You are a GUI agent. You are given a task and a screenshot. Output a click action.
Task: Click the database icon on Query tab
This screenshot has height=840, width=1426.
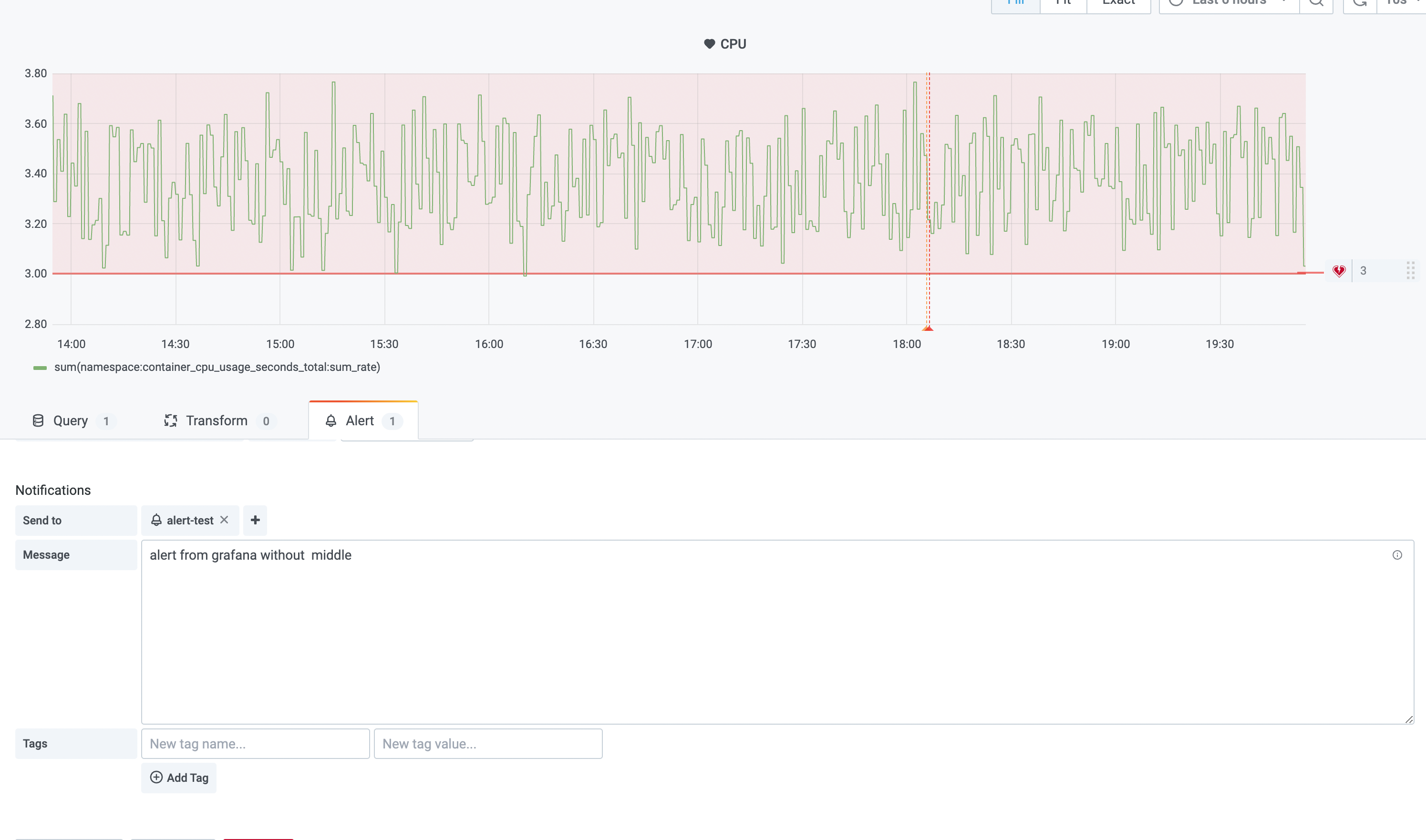(38, 420)
